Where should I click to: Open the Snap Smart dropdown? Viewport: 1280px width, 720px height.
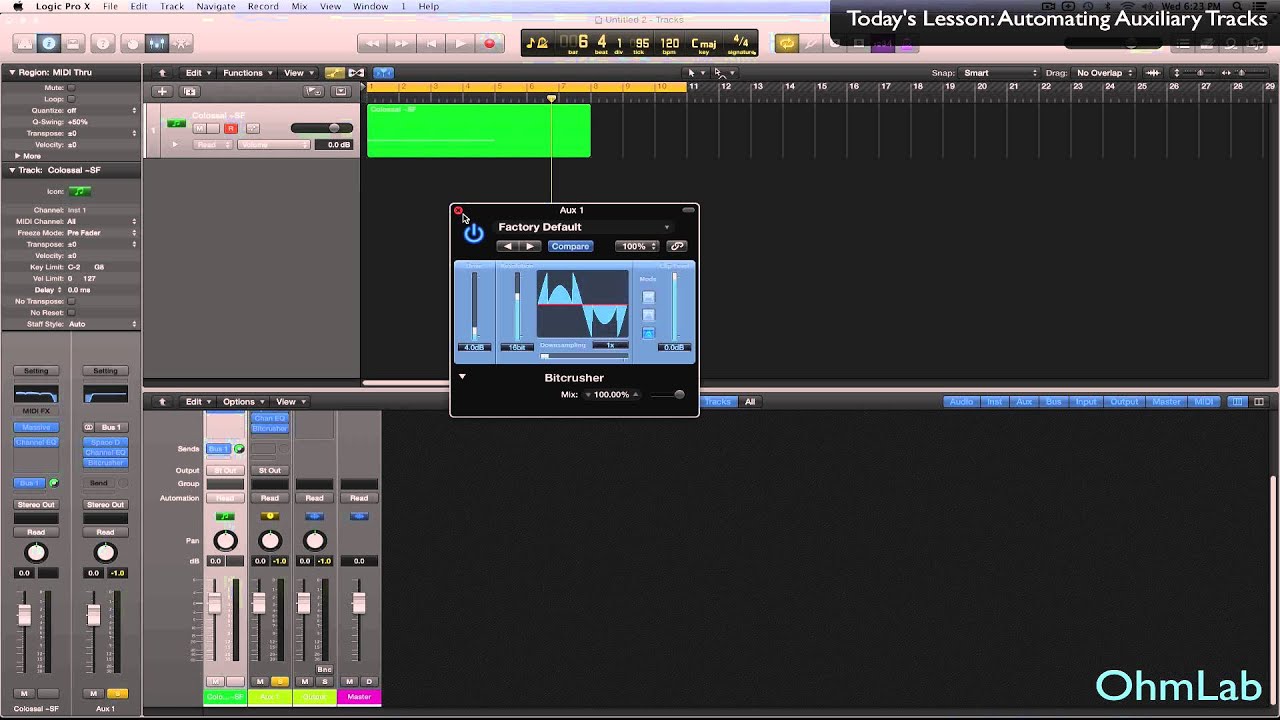click(1000, 73)
